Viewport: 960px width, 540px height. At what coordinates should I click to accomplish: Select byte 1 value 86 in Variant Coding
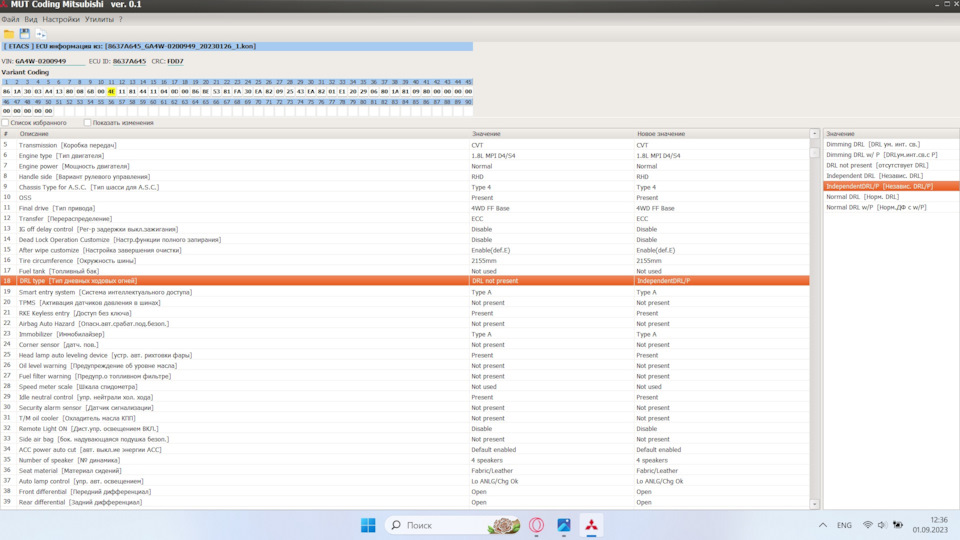click(x=6, y=92)
